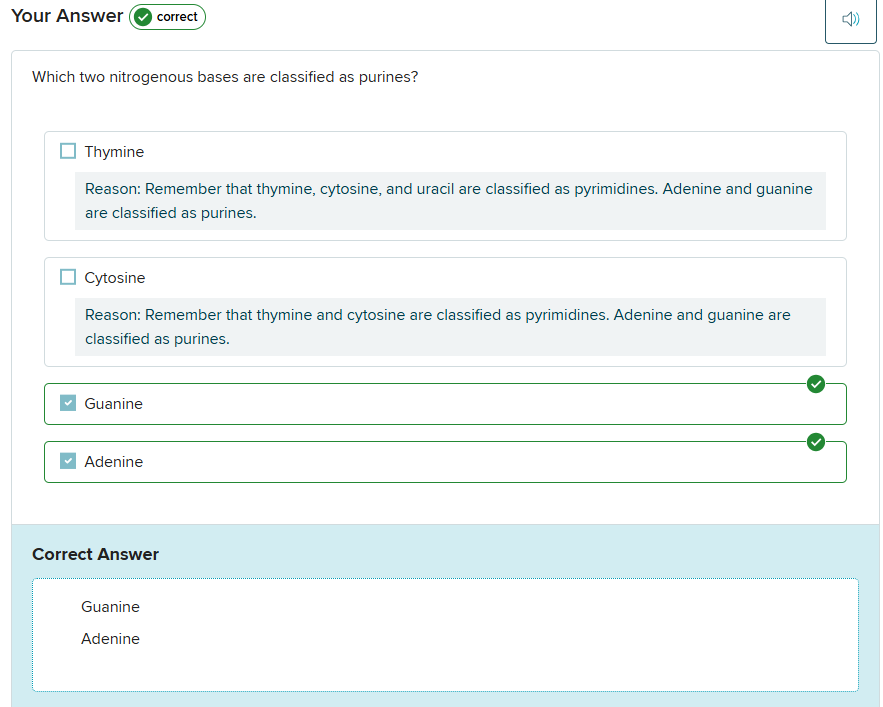Screen dimensions: 883x707
Task: Click the Guanine answer option label
Action: click(x=114, y=404)
